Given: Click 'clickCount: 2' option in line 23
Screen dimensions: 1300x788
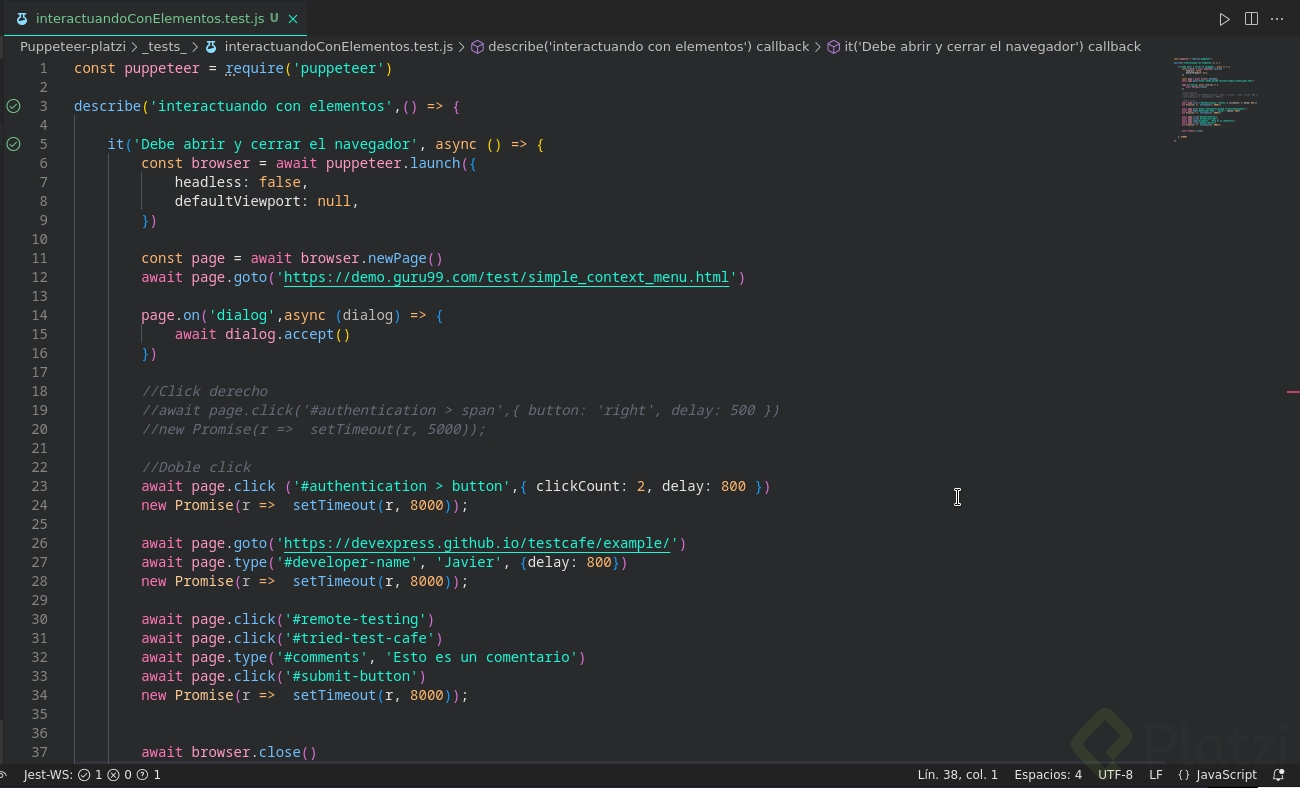Looking at the screenshot, I should (x=590, y=487).
